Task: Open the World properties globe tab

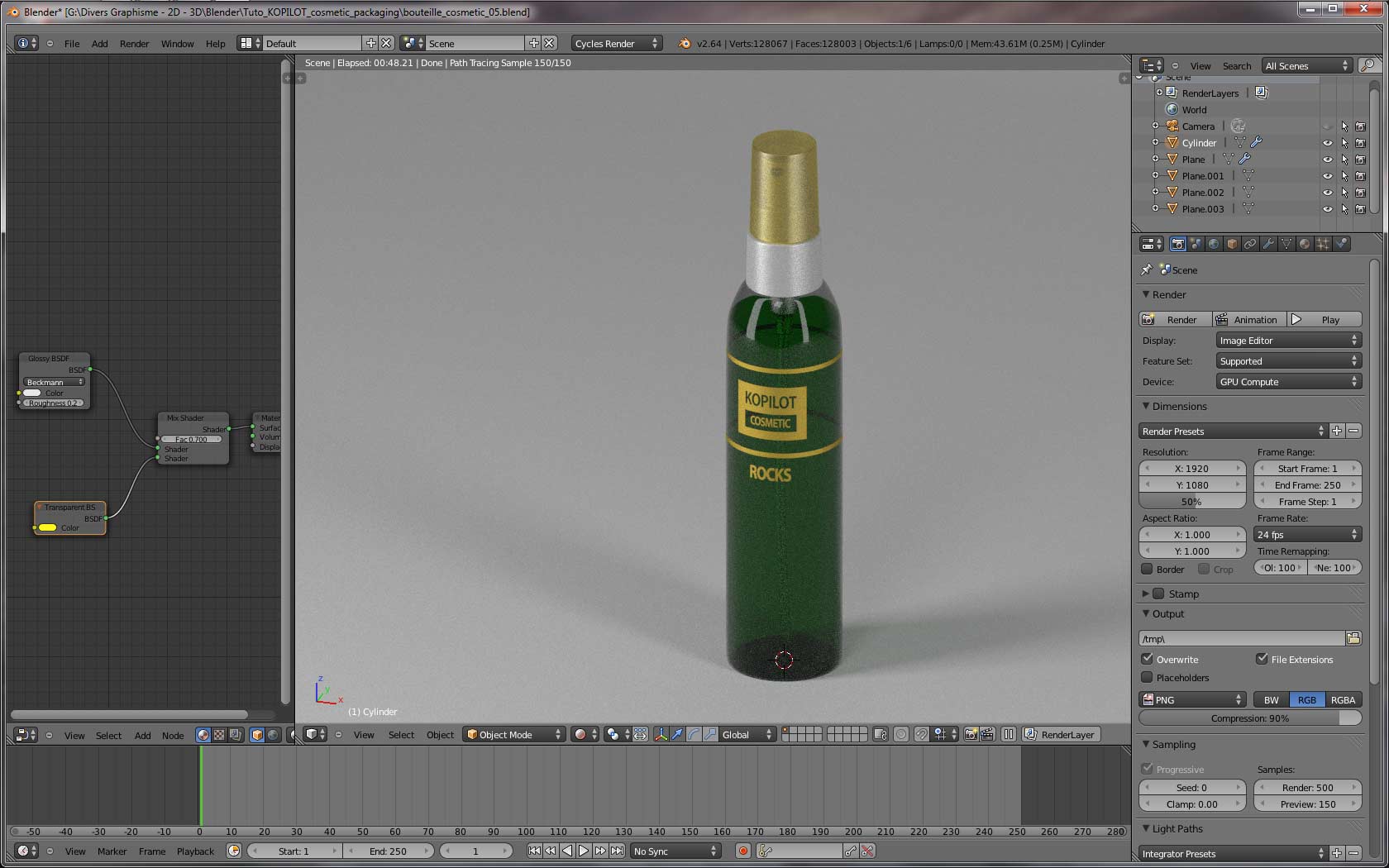Action: click(x=1214, y=244)
